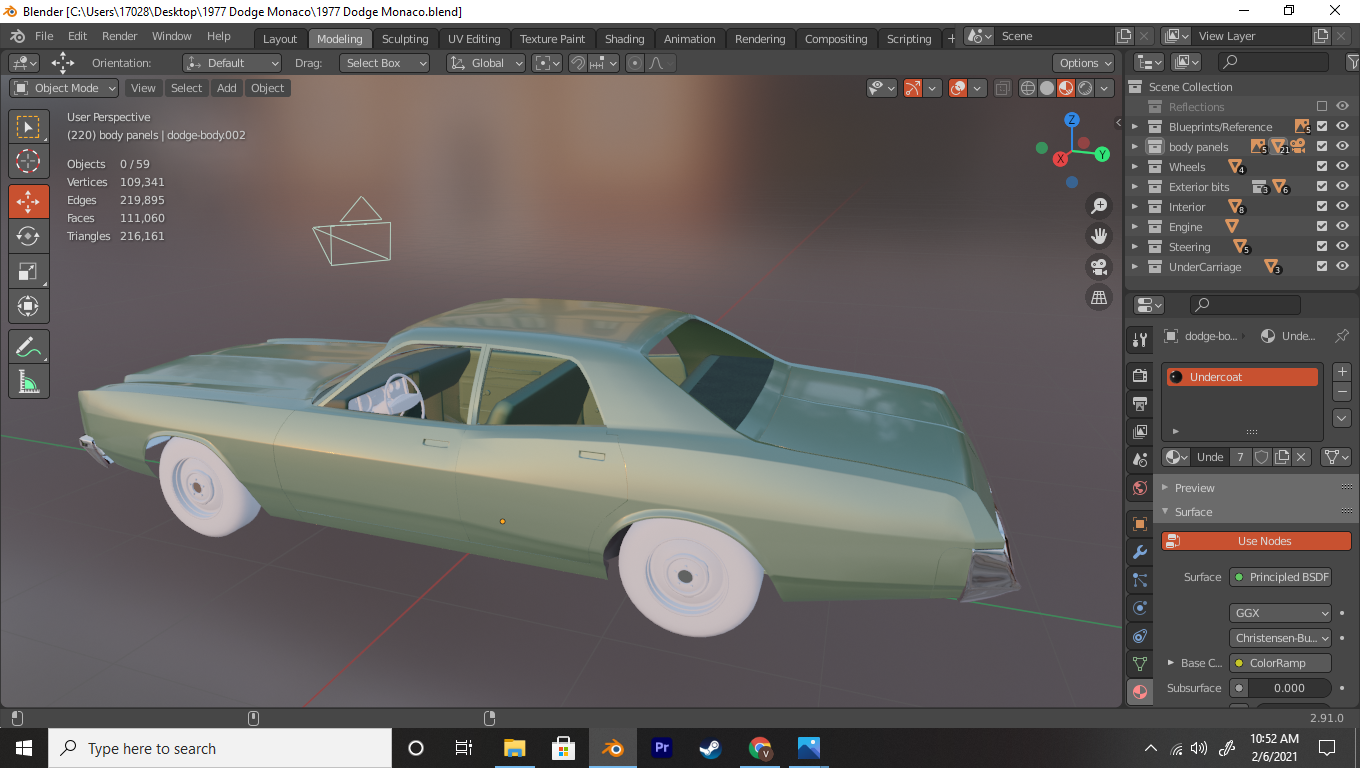
Task: Select the Move tool in the toolbar
Action: pyautogui.click(x=29, y=201)
